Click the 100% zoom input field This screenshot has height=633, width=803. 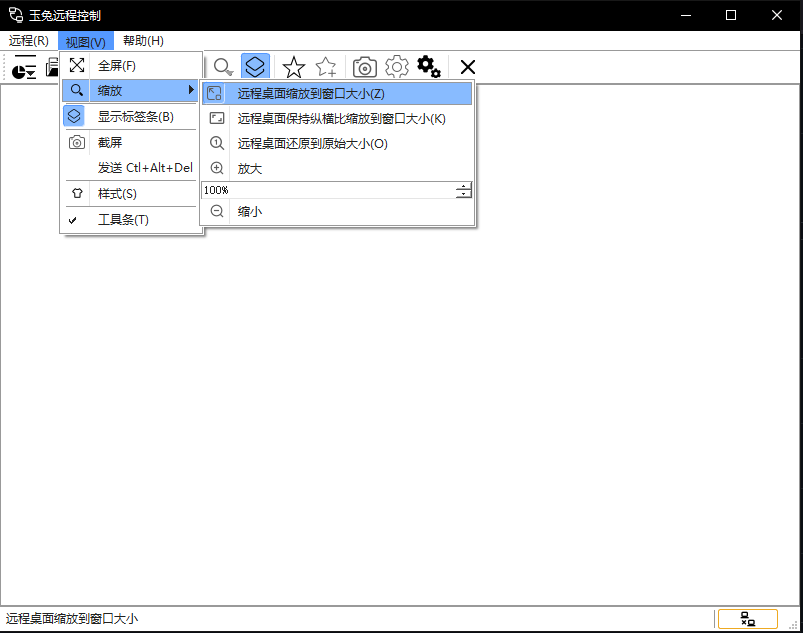point(325,190)
